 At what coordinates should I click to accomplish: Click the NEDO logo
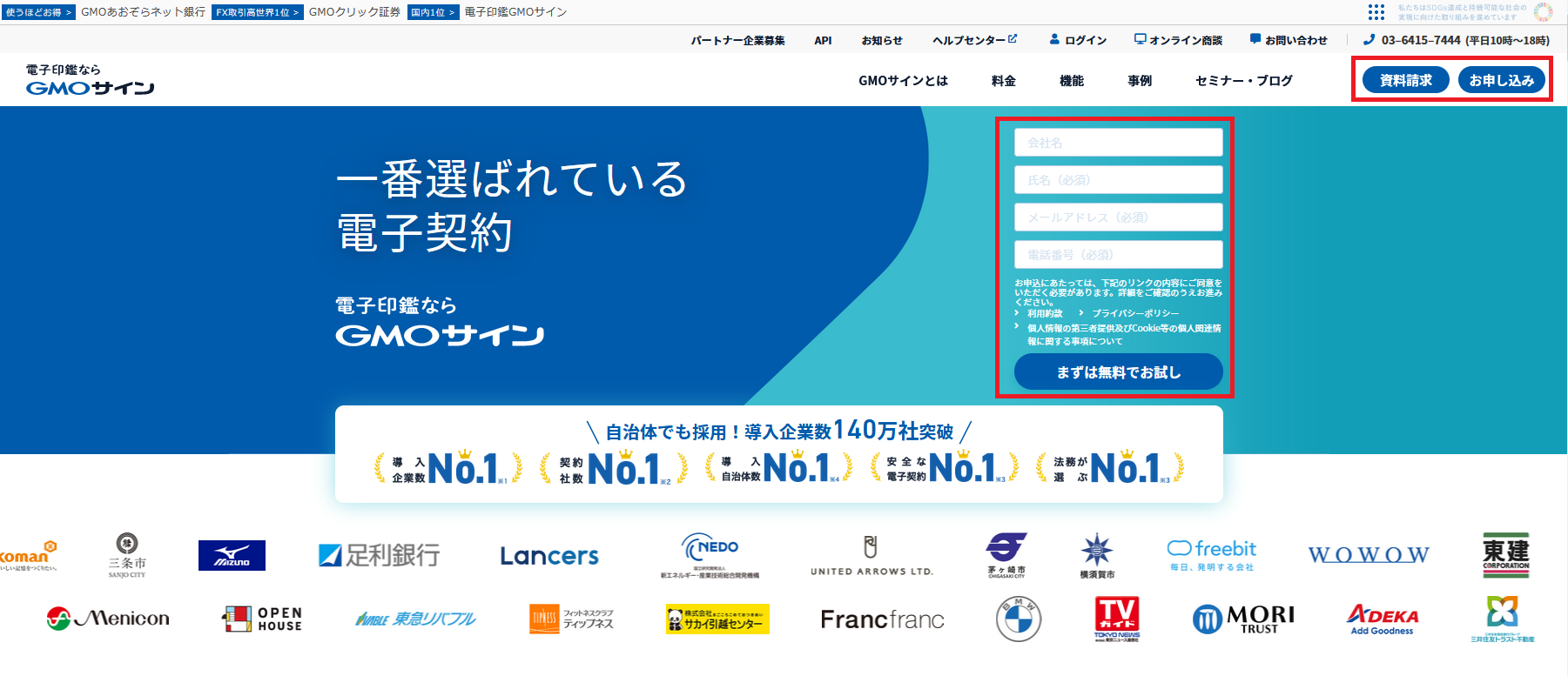click(710, 555)
